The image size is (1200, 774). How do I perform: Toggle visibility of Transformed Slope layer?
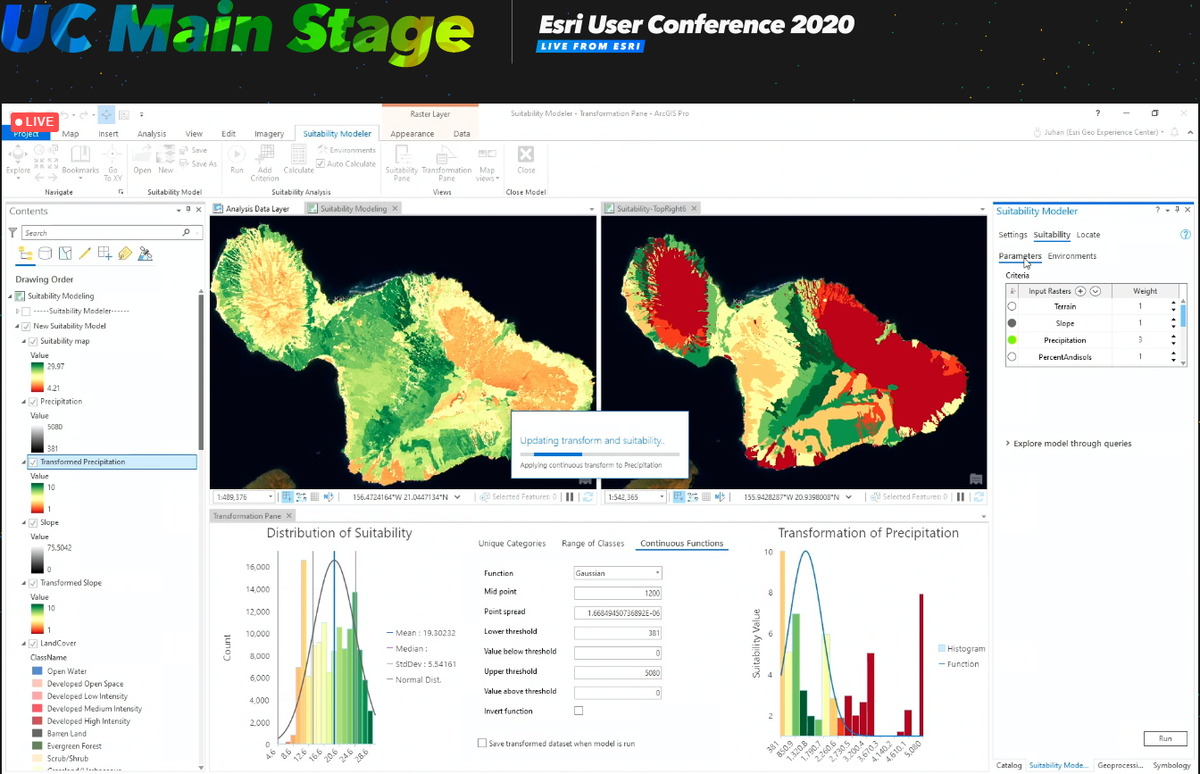coord(33,583)
